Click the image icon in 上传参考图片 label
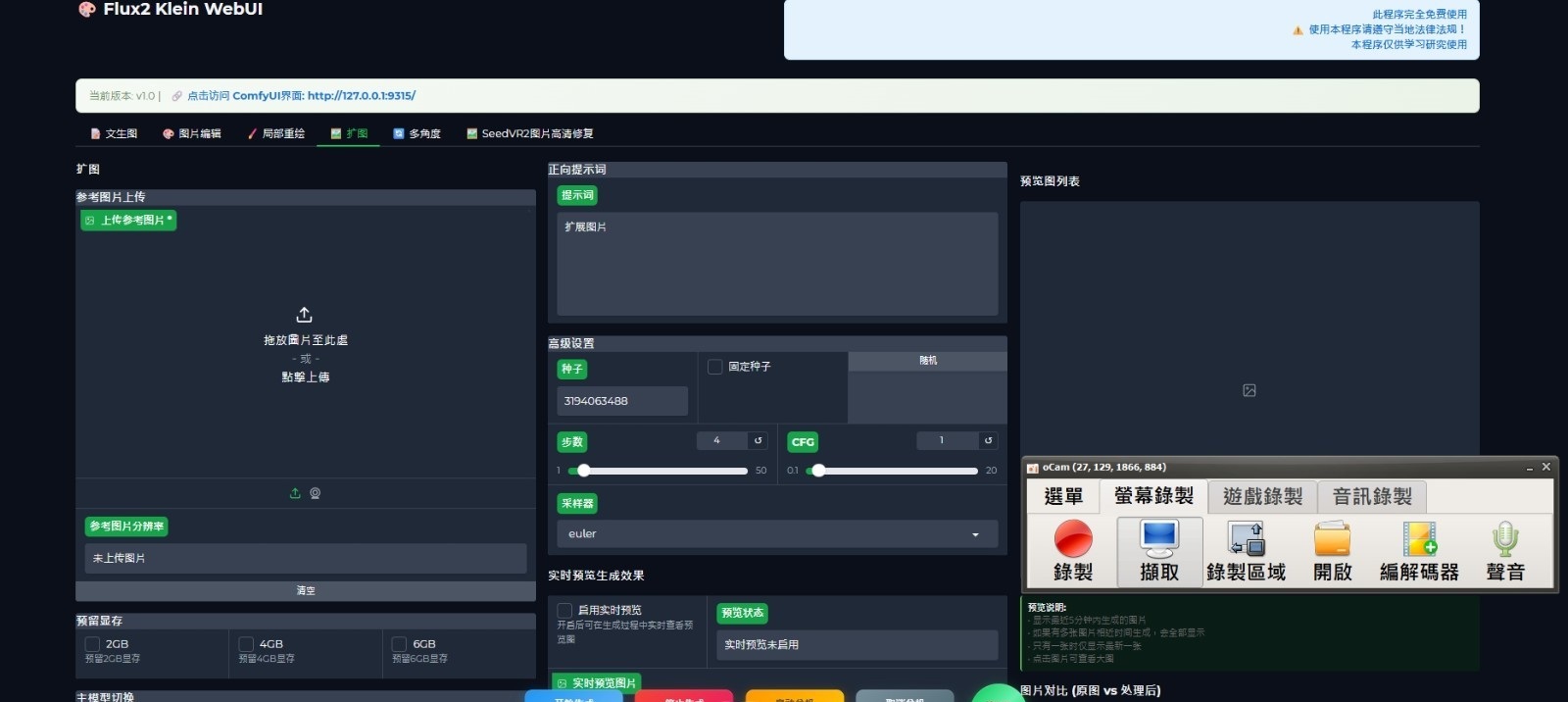This screenshot has width=1568, height=702. 90,221
